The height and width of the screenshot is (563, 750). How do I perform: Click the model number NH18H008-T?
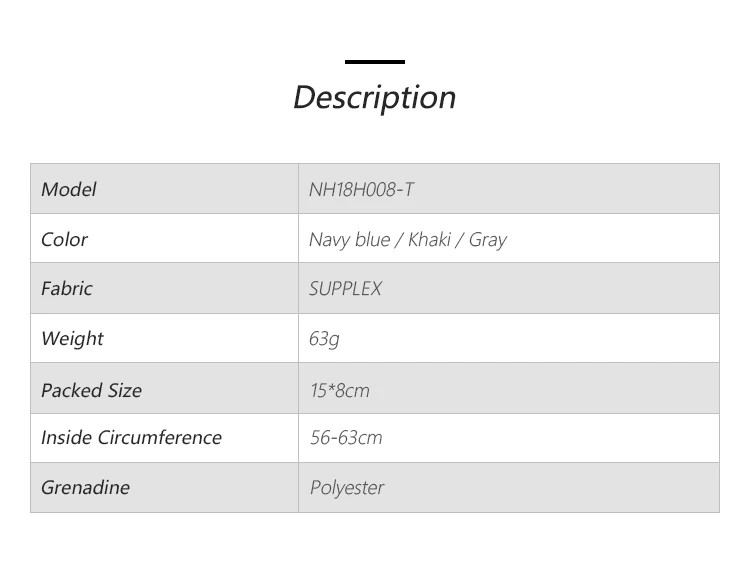[x=361, y=189]
